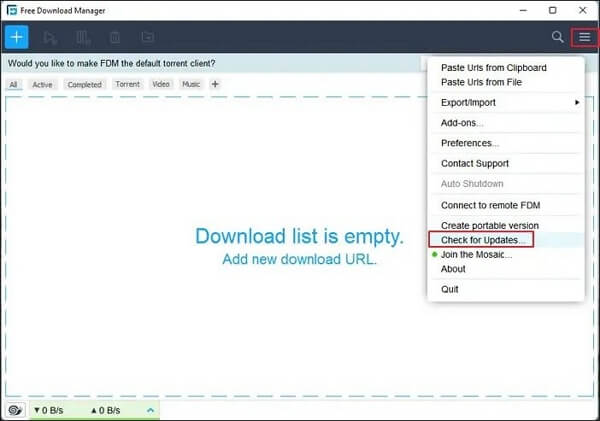
Task: Click the Free Download Manager app icon
Action: coord(12,10)
